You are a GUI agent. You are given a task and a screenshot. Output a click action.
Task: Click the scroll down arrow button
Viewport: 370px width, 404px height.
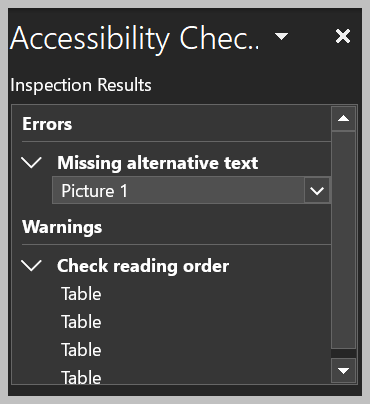(x=343, y=371)
